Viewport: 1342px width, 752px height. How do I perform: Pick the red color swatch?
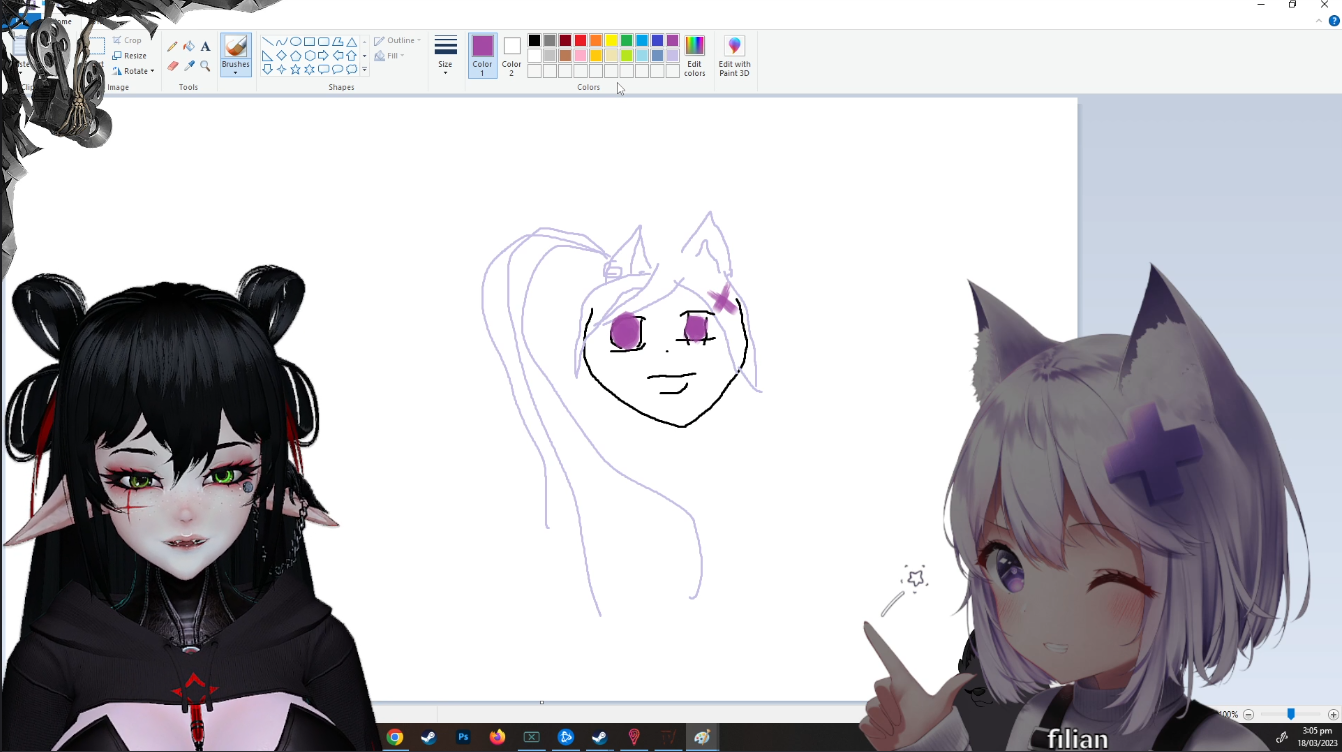click(580, 41)
